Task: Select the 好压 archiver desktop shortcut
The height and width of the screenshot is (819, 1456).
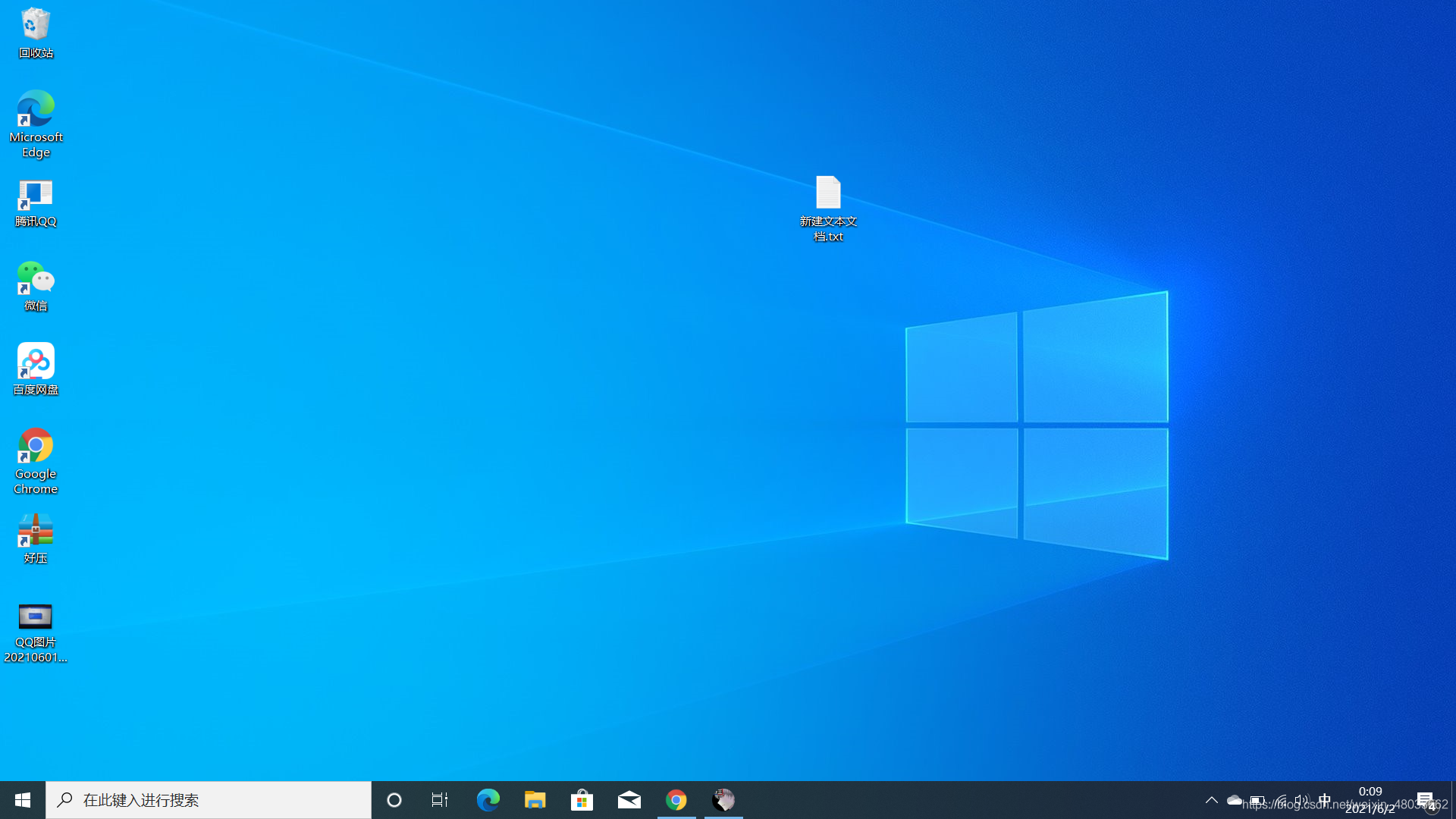Action: coord(36,539)
